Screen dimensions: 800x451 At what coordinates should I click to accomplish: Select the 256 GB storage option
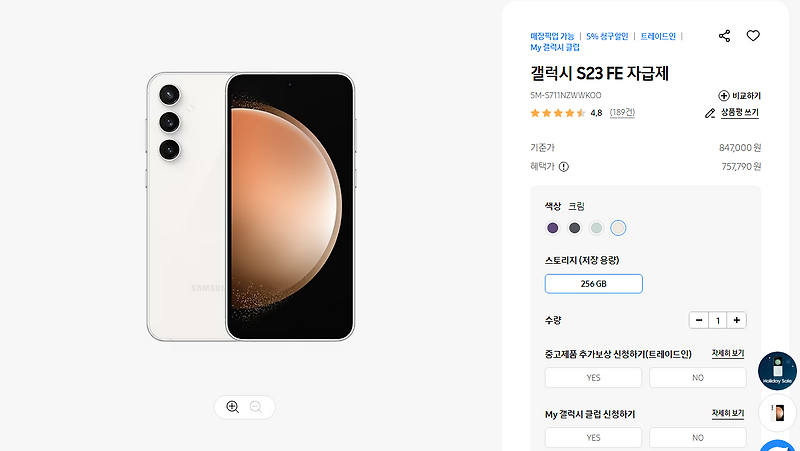click(593, 284)
